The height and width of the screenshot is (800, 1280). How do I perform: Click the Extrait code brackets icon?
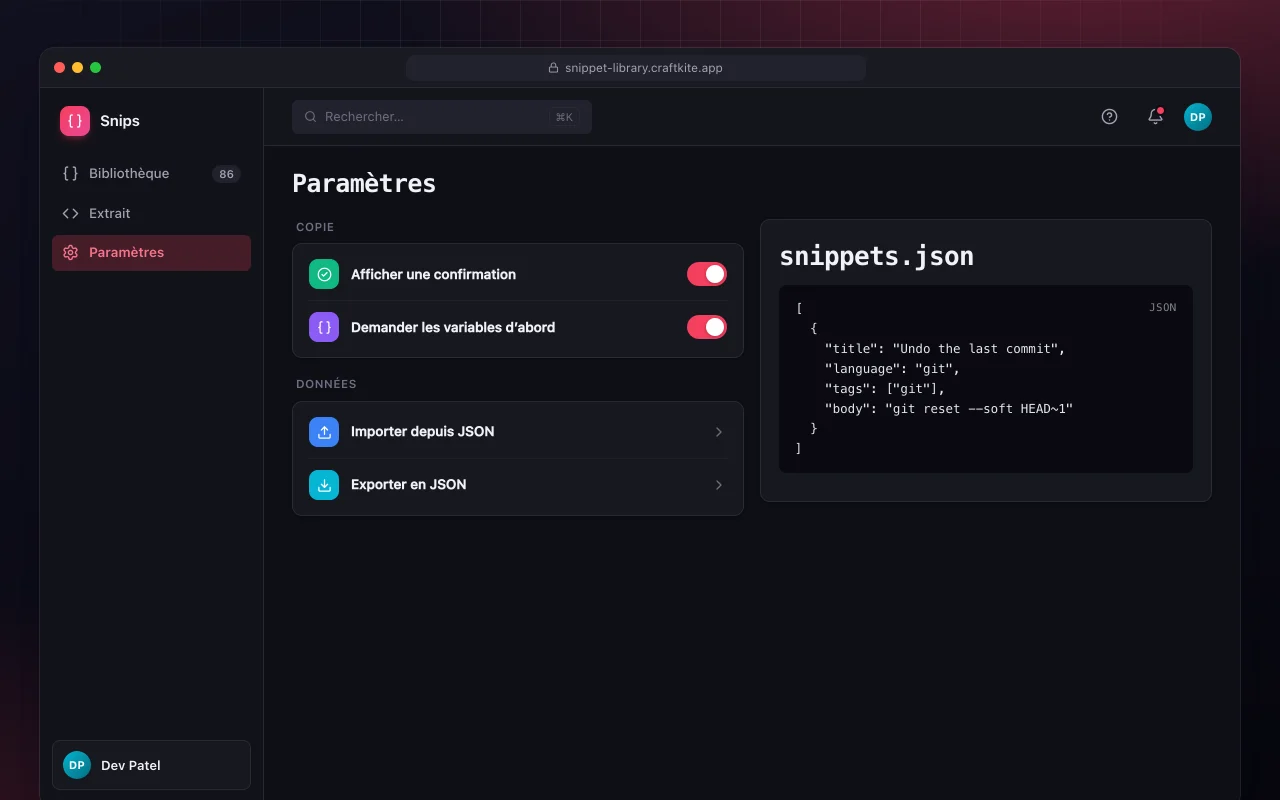[x=70, y=213]
